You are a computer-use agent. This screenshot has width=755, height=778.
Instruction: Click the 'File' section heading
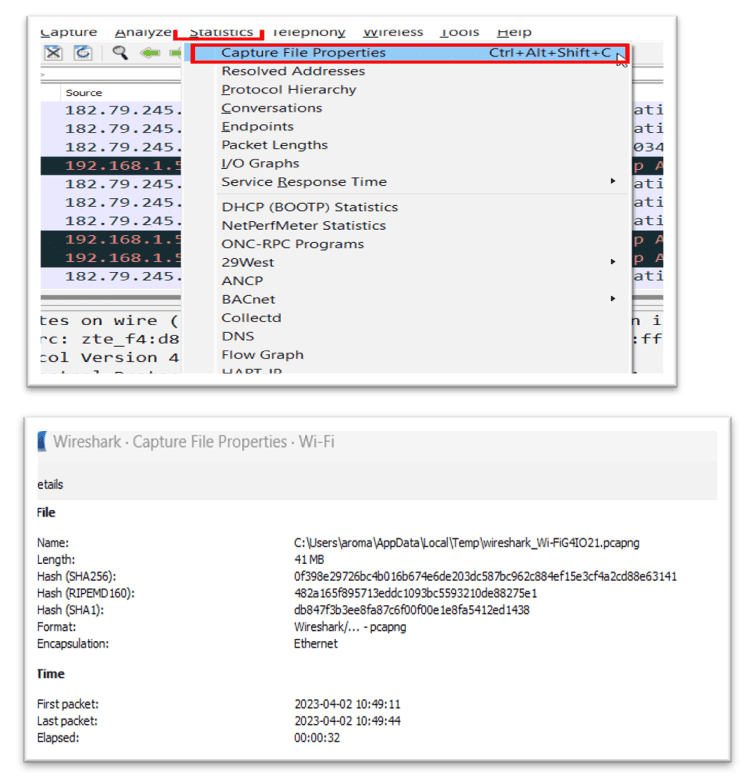click(46, 513)
